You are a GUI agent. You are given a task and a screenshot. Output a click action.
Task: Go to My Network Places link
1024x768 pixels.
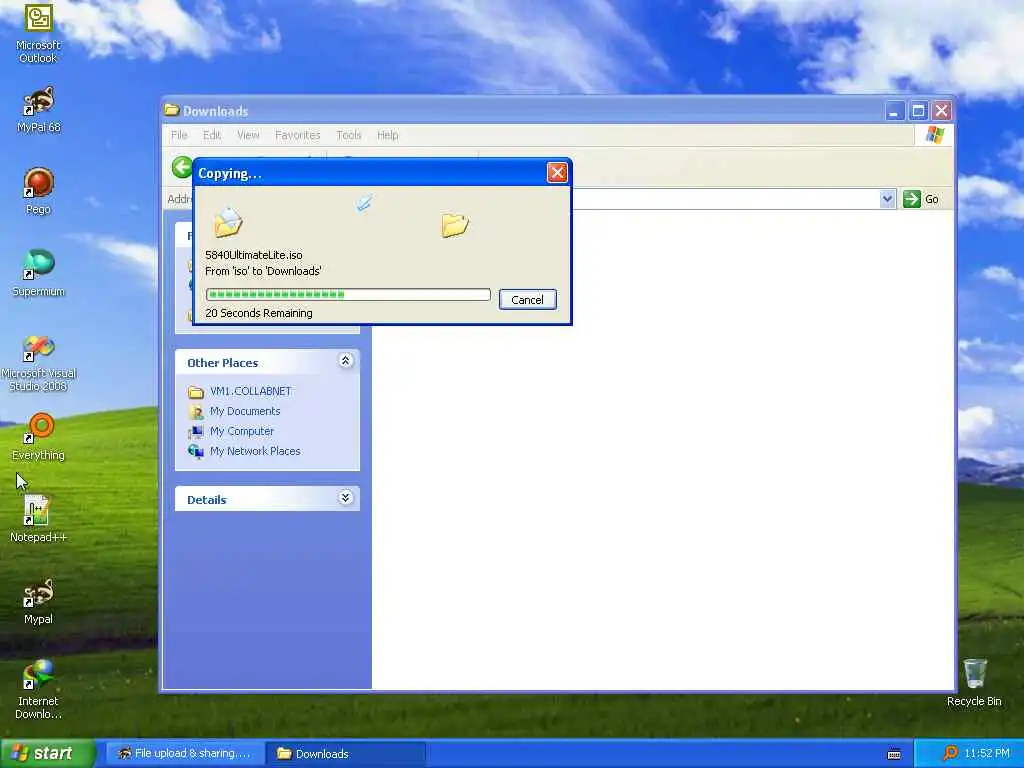point(255,451)
